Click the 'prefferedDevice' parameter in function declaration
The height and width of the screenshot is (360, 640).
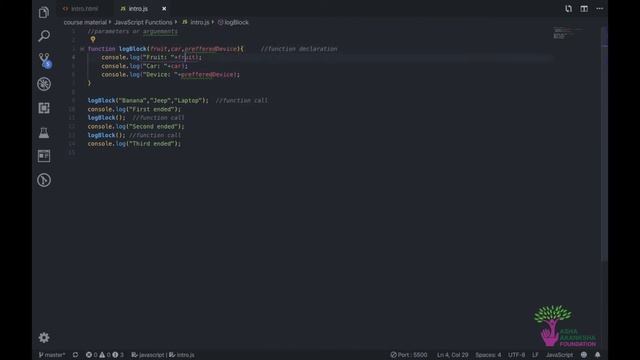(x=210, y=49)
